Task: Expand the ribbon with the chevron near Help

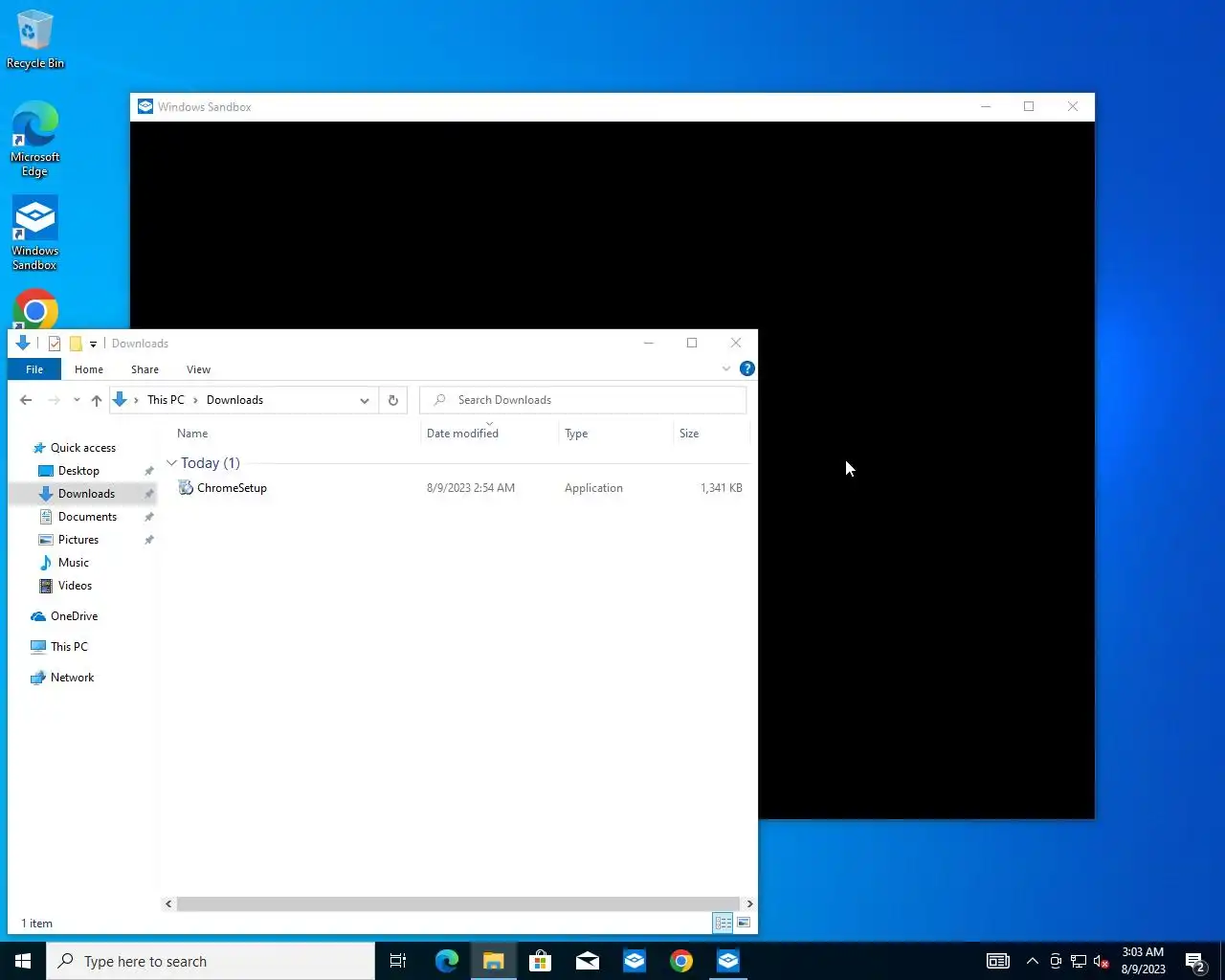Action: 725,368
